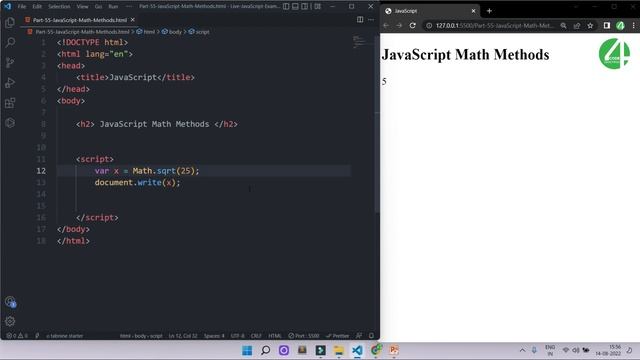Viewport: 640px width, 360px height.
Task: Close the JavaScript browser tab
Action: click(473, 11)
